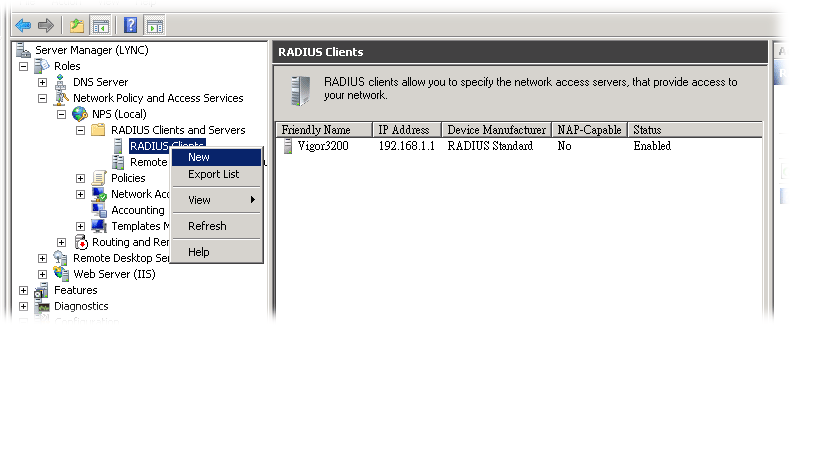Click the Back arrow toolbar icon
The width and height of the screenshot is (819, 460).
point(22,25)
